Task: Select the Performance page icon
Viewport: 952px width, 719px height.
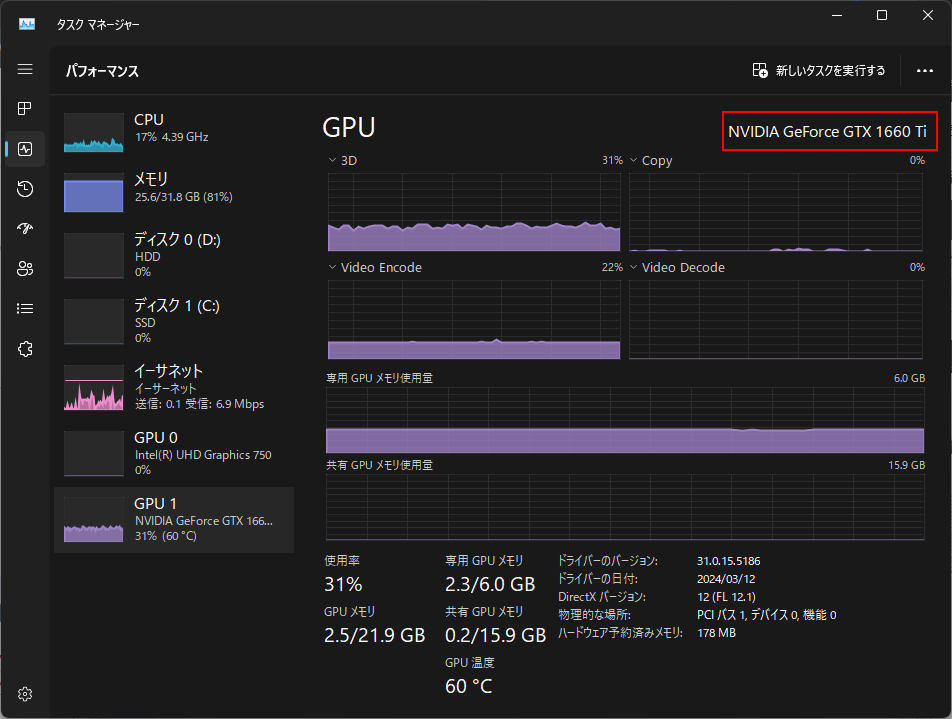Action: tap(25, 149)
